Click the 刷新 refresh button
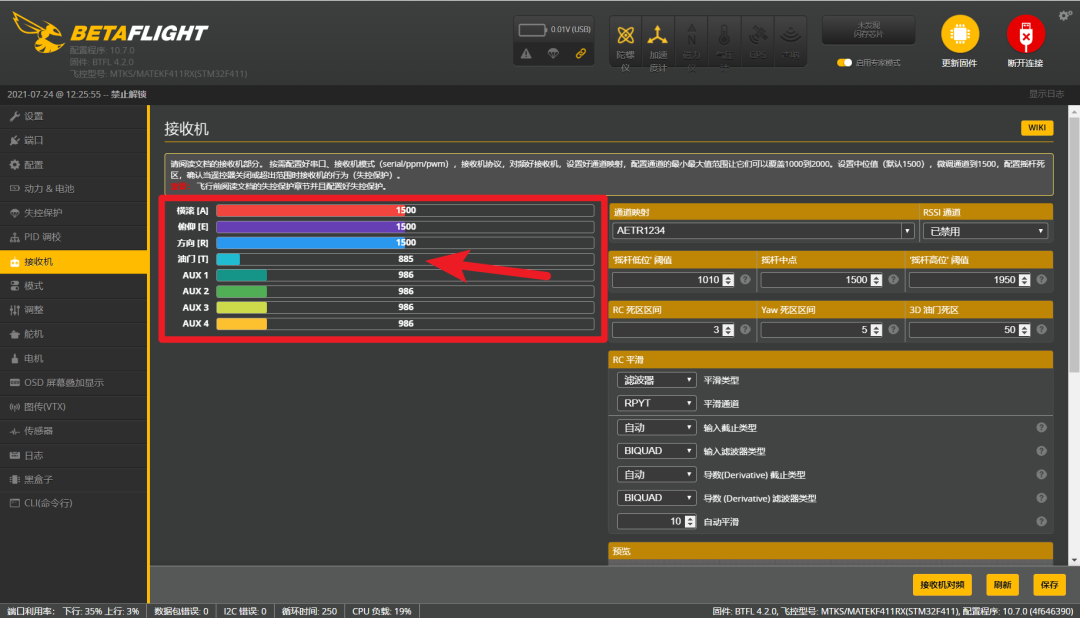1080x618 pixels. [x=1002, y=585]
